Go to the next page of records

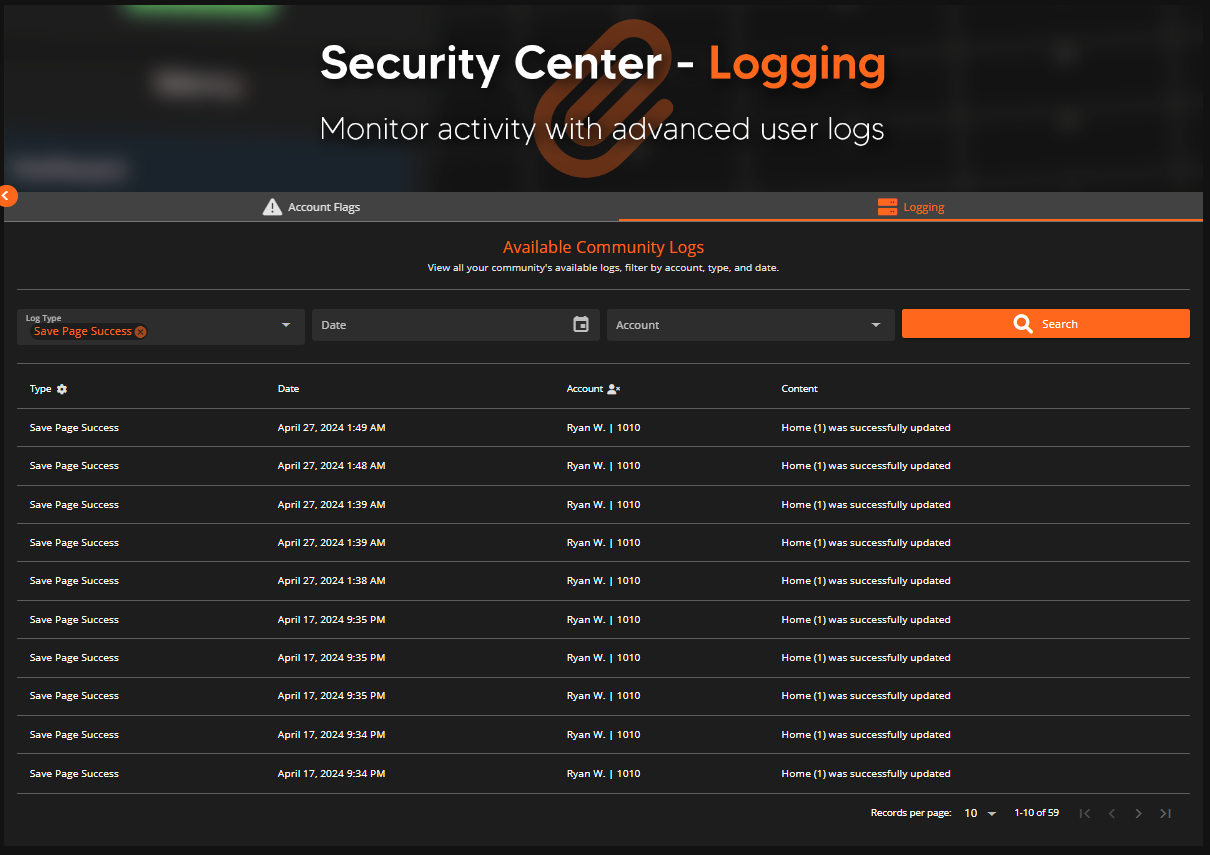(1138, 813)
